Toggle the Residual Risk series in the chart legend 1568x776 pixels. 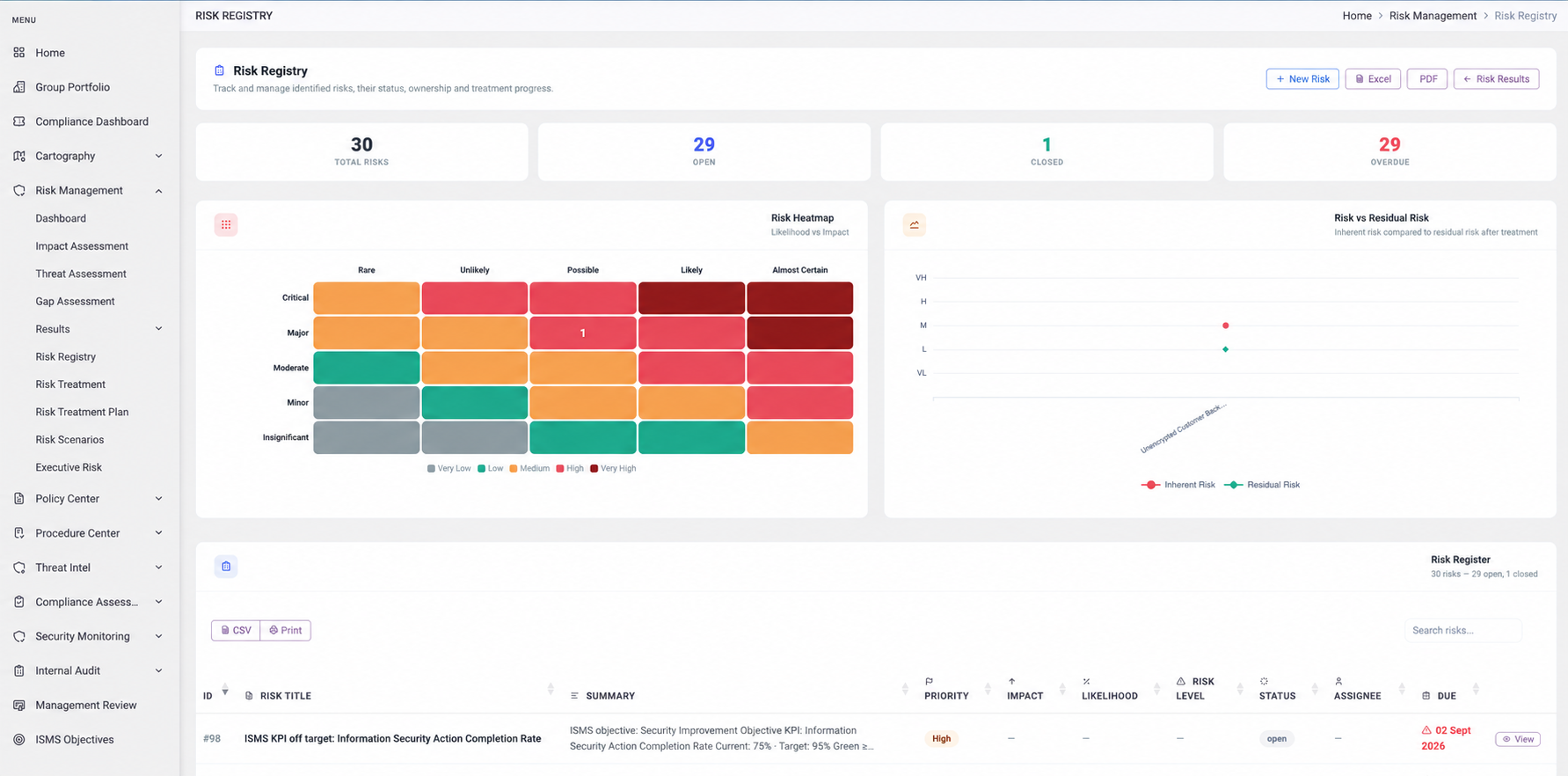[x=1262, y=485]
